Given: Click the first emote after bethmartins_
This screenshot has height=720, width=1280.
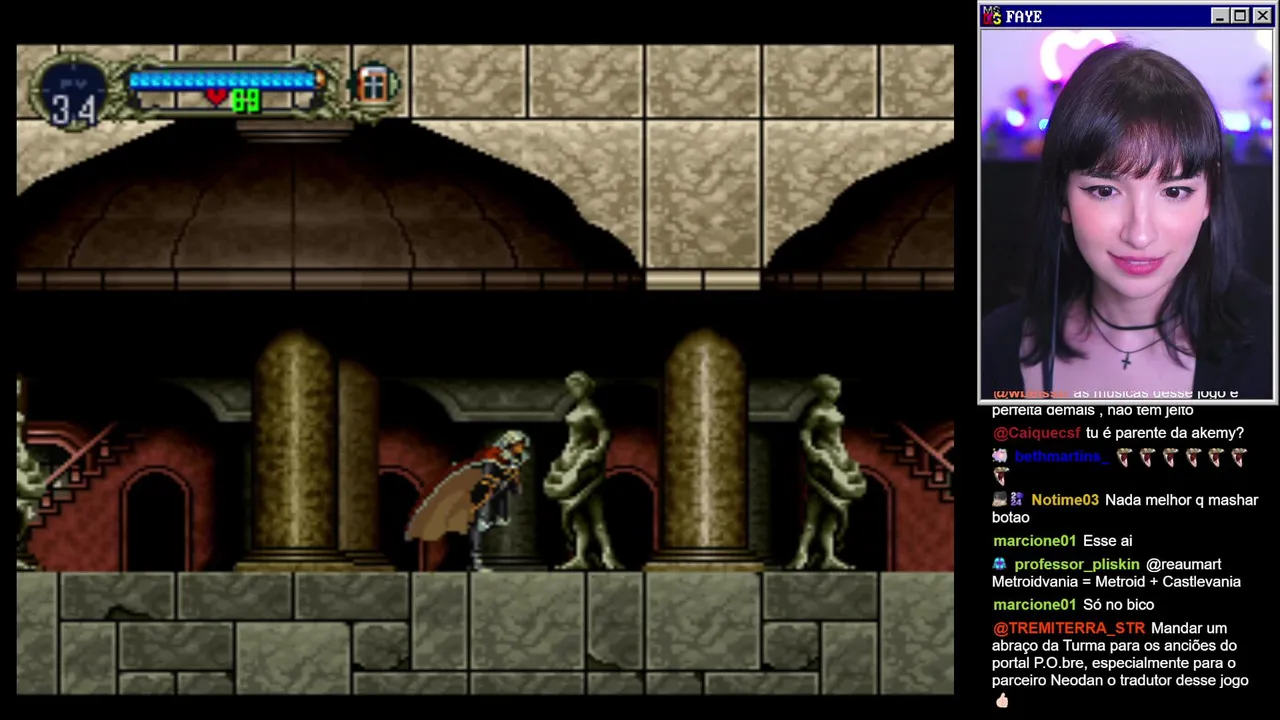Looking at the screenshot, I should click(1125, 458).
